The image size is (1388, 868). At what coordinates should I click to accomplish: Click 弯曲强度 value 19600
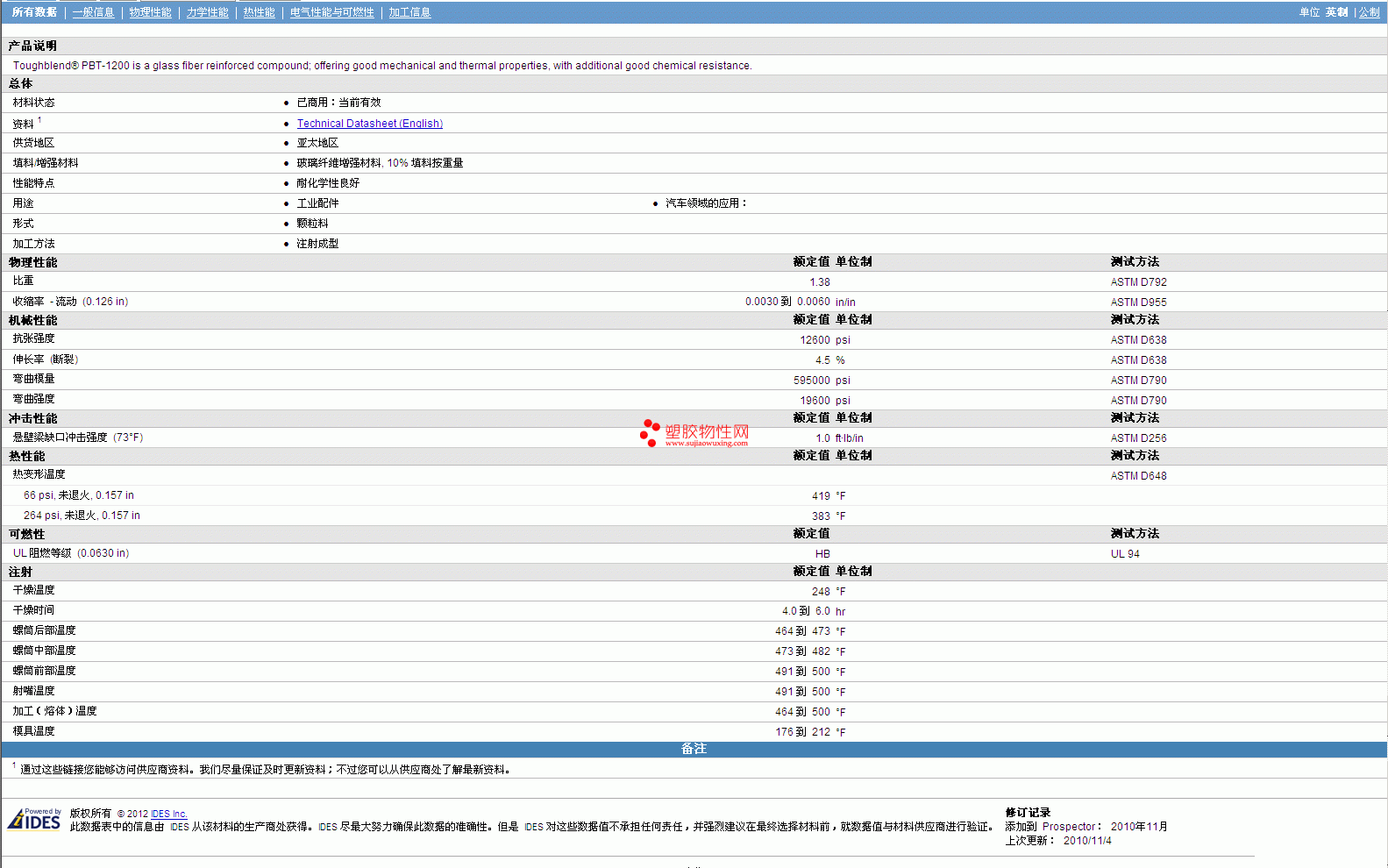[815, 401]
